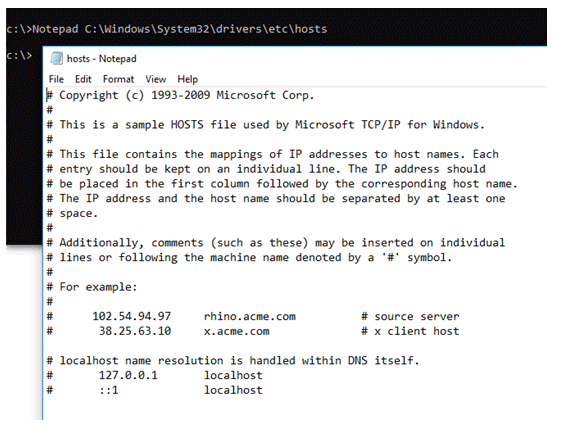582x427 pixels.
Task: Click the '# source server' comment
Action: coord(410,316)
